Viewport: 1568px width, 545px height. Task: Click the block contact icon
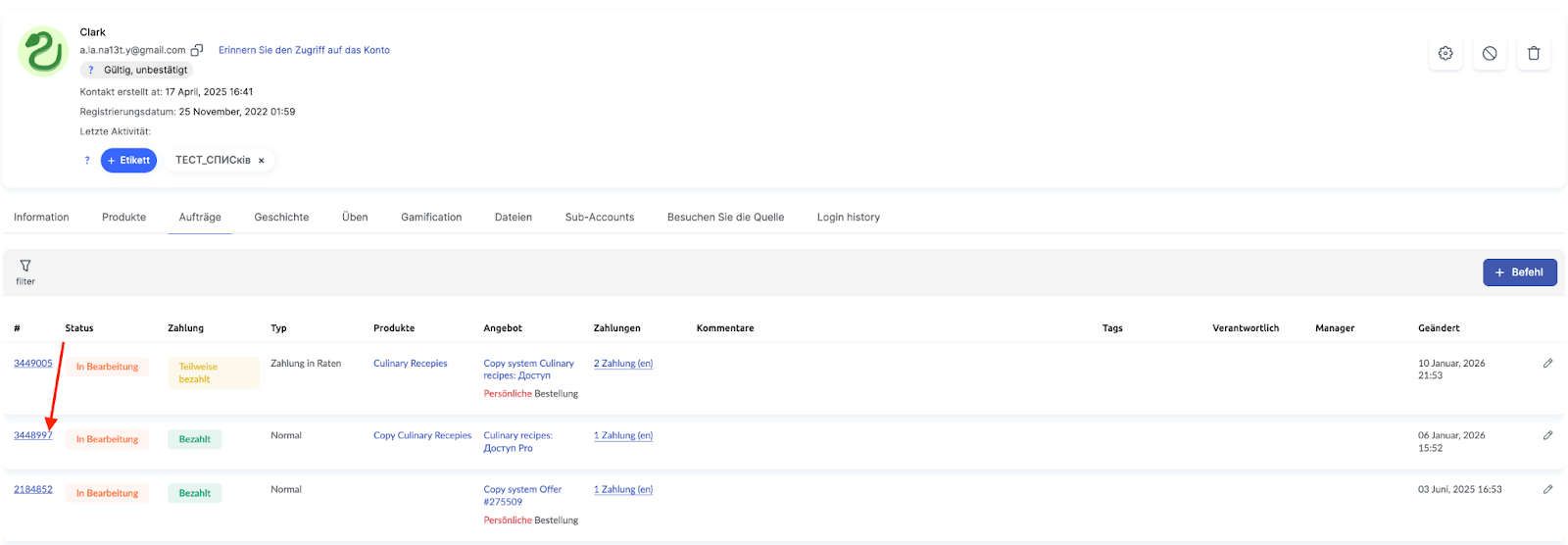click(x=1490, y=54)
